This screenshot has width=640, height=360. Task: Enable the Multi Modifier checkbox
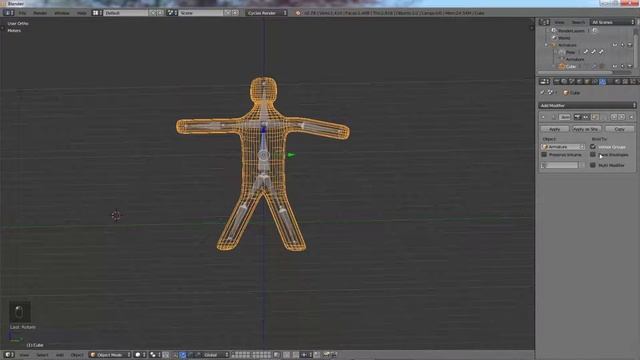(593, 165)
